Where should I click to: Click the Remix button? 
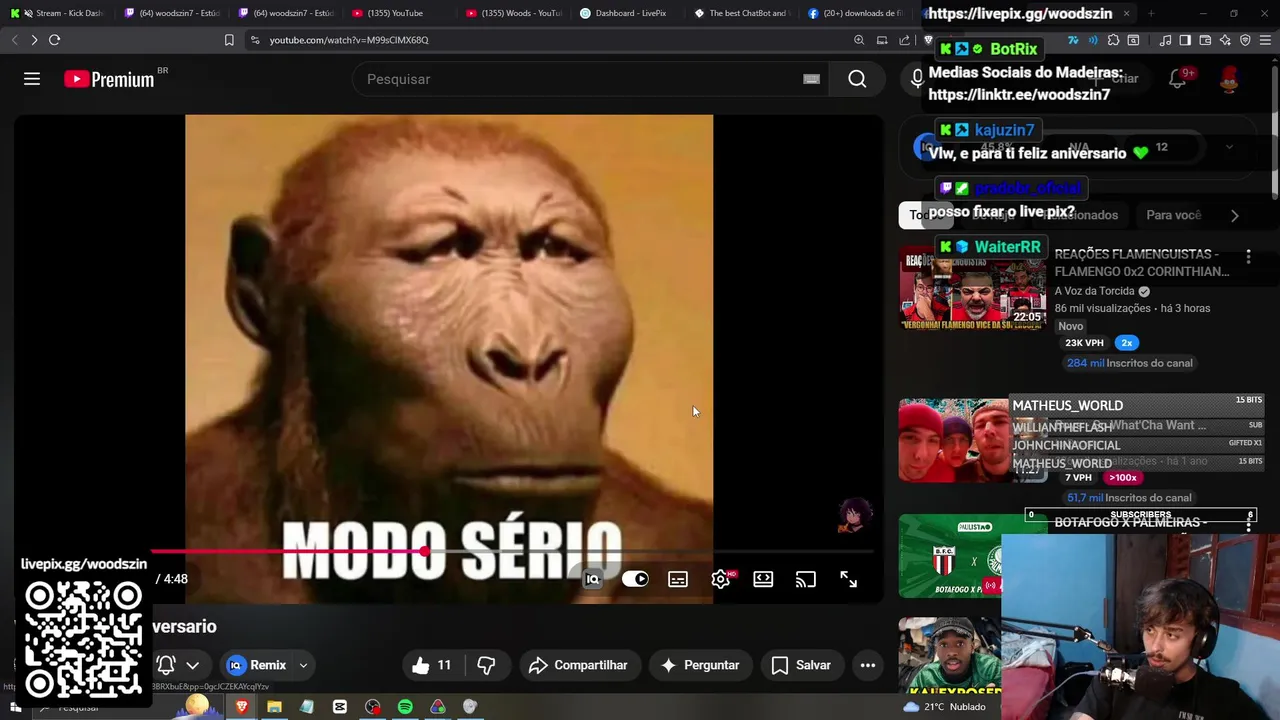tap(258, 665)
